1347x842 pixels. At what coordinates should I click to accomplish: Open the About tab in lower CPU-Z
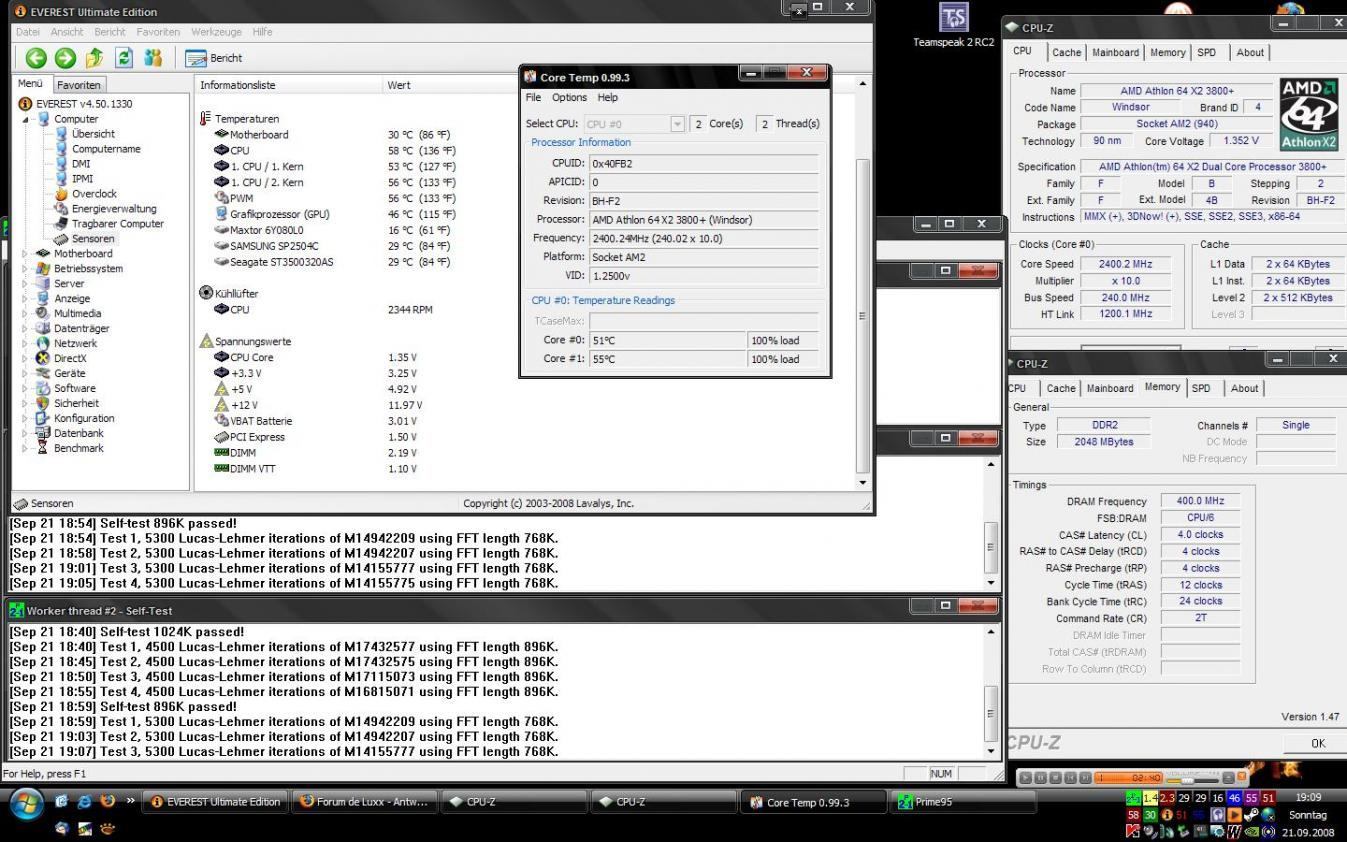point(1244,388)
